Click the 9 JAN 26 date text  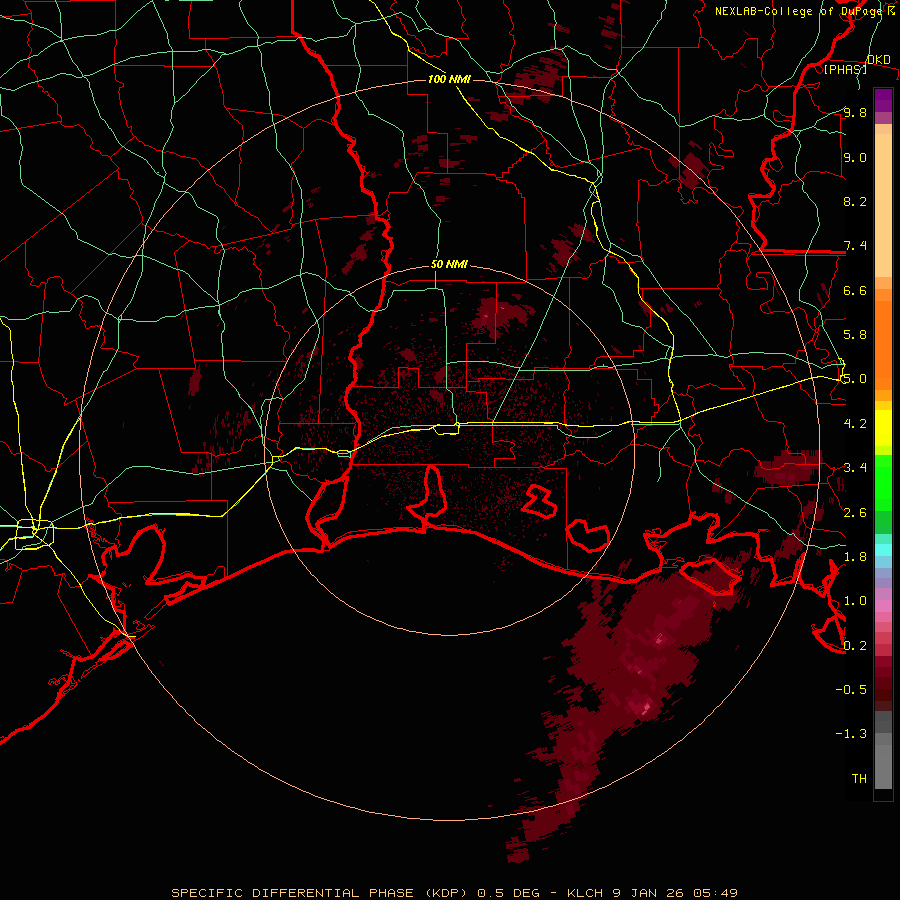[648, 893]
